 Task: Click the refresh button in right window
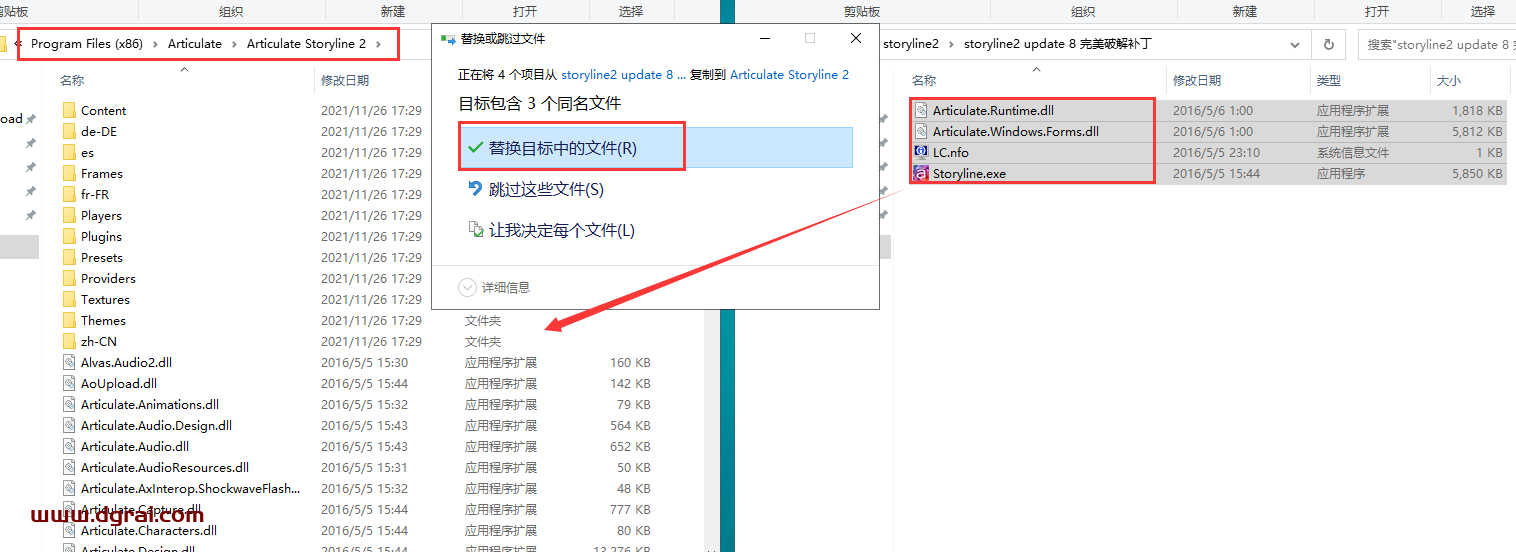click(x=1328, y=44)
